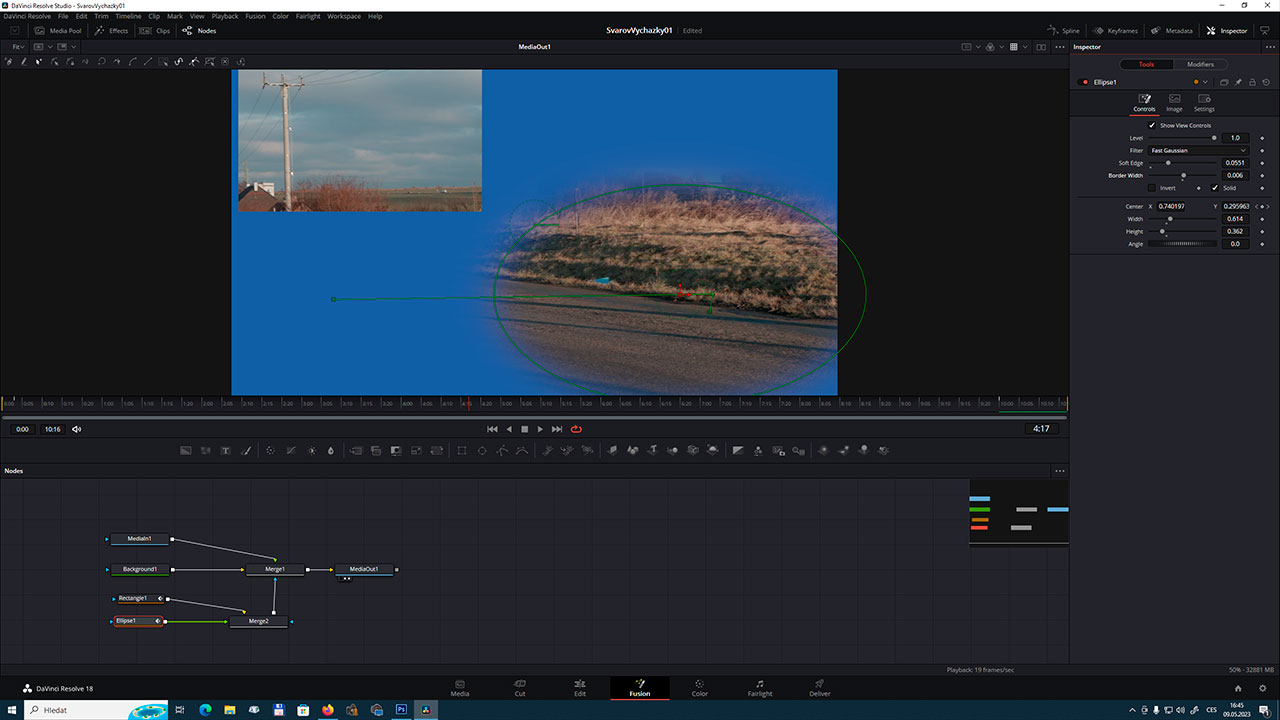Toggle the Inspector panel button
The height and width of the screenshot is (720, 1280).
[1227, 31]
